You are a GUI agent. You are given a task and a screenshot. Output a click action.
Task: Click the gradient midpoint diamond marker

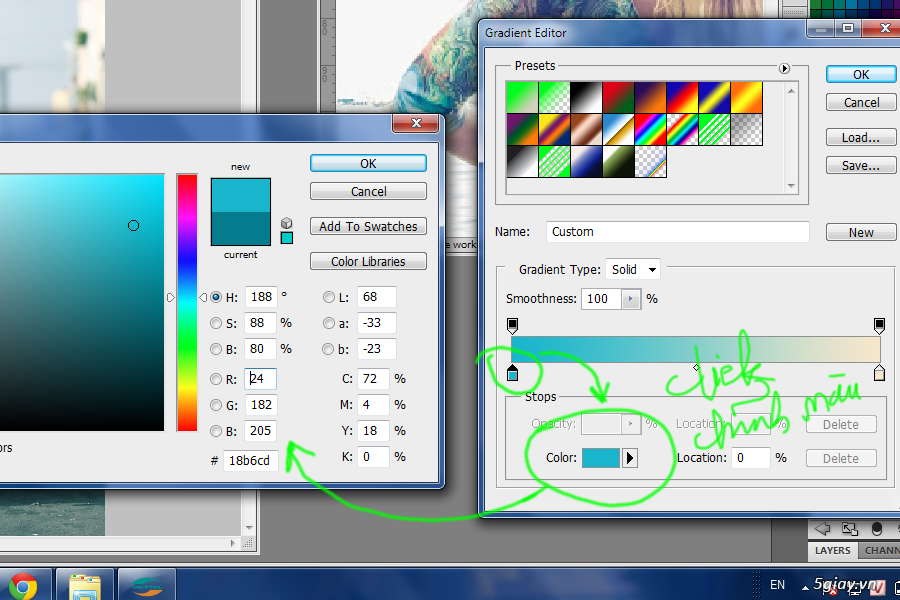pos(697,368)
